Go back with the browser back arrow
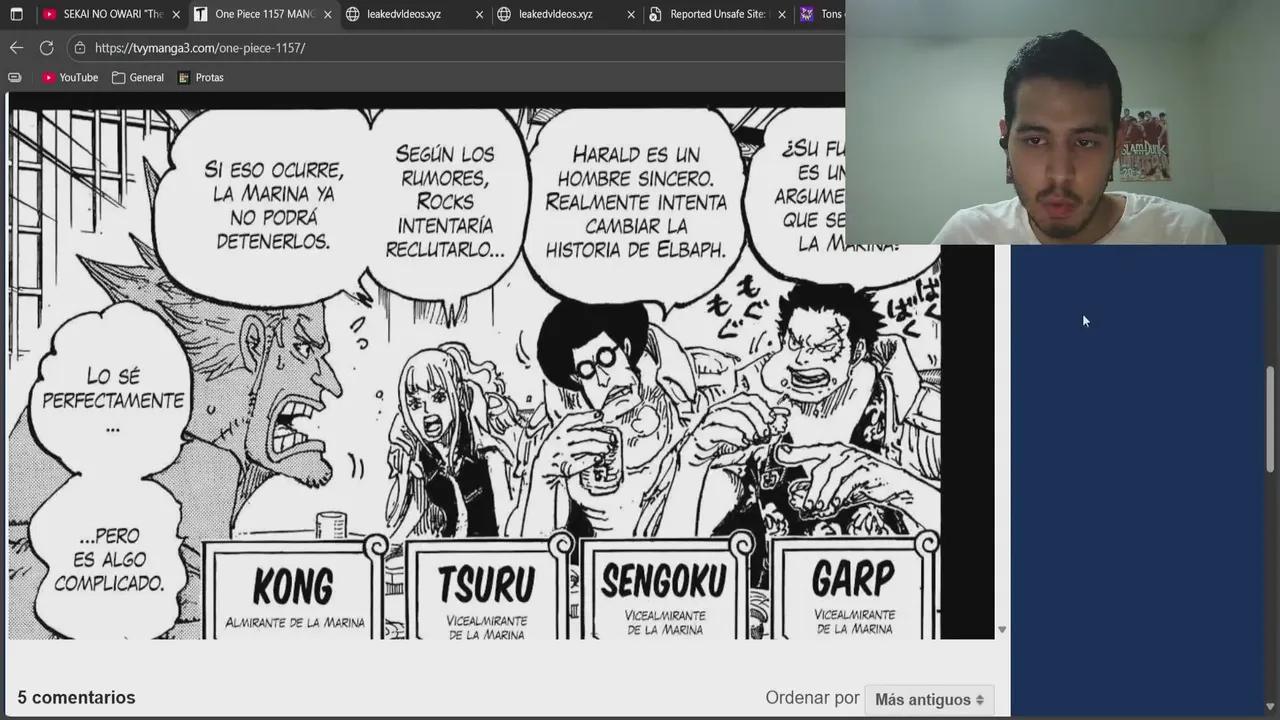 [x=16, y=47]
